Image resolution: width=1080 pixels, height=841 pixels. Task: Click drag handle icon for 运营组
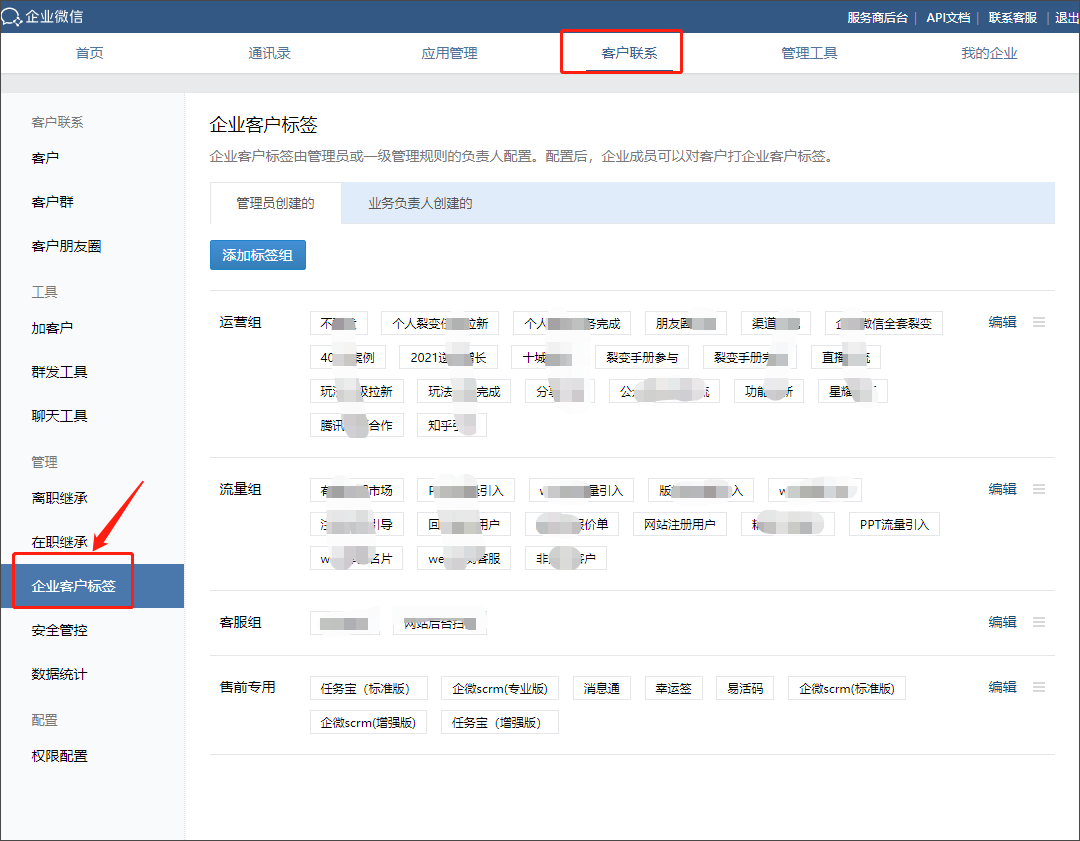pyautogui.click(x=1039, y=322)
